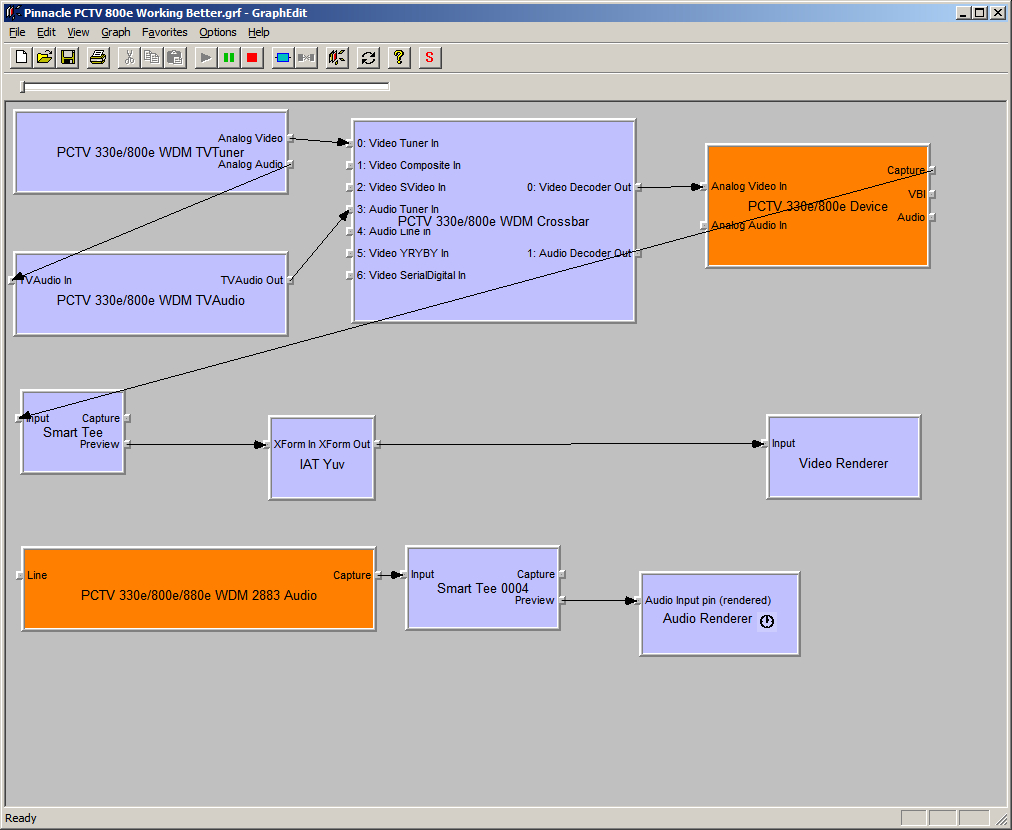The height and width of the screenshot is (830, 1012).
Task: Open a graph file with folder icon
Action: click(x=45, y=57)
